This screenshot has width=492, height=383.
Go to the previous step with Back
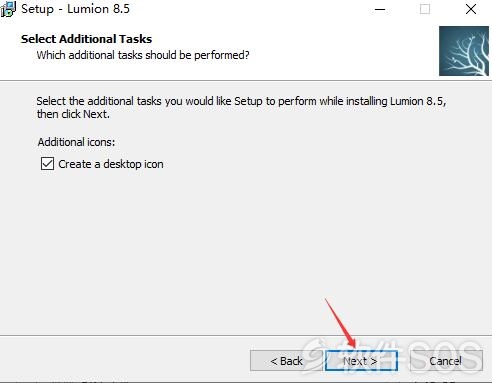(x=286, y=361)
